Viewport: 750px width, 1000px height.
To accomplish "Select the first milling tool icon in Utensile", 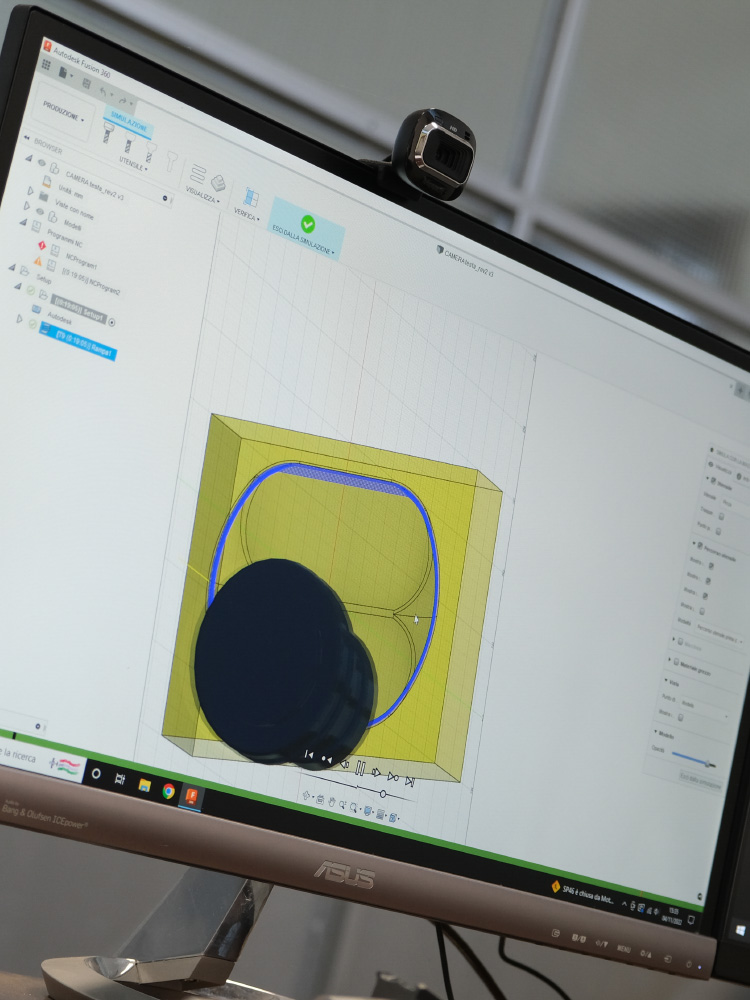I will click(108, 132).
